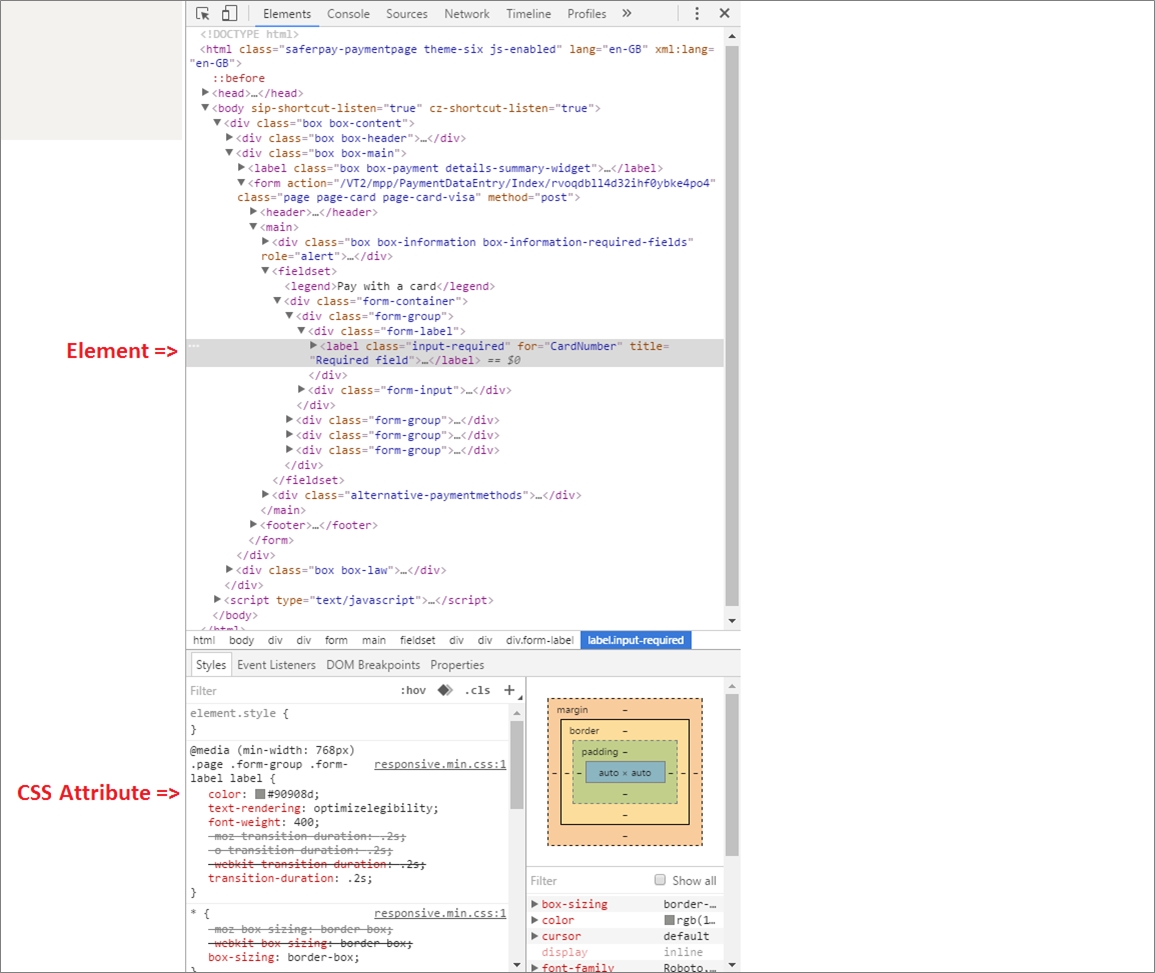Enable the Show all checkbox
The width and height of the screenshot is (1155, 973).
pyautogui.click(x=660, y=880)
